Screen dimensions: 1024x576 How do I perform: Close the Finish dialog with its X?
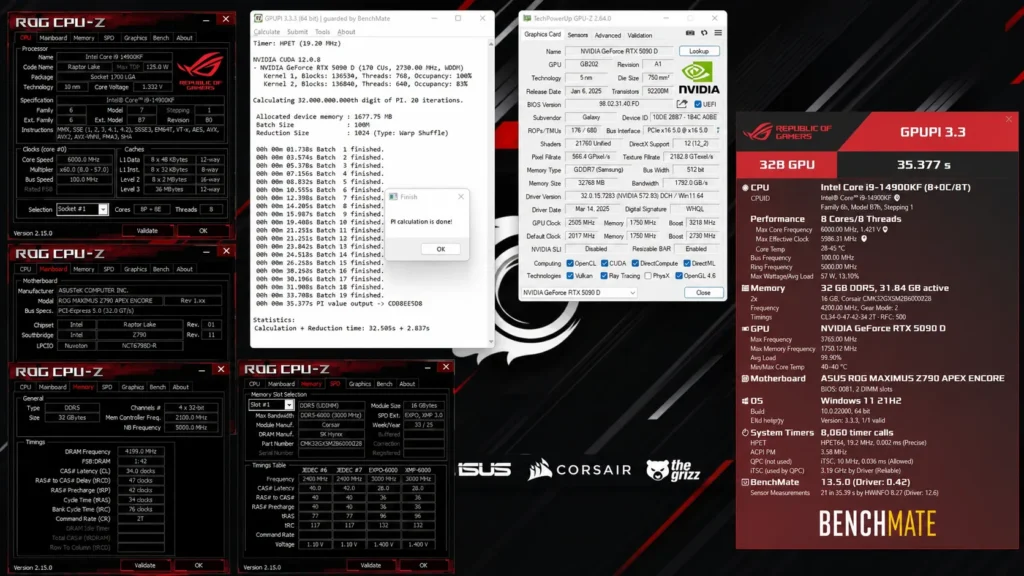(x=461, y=197)
